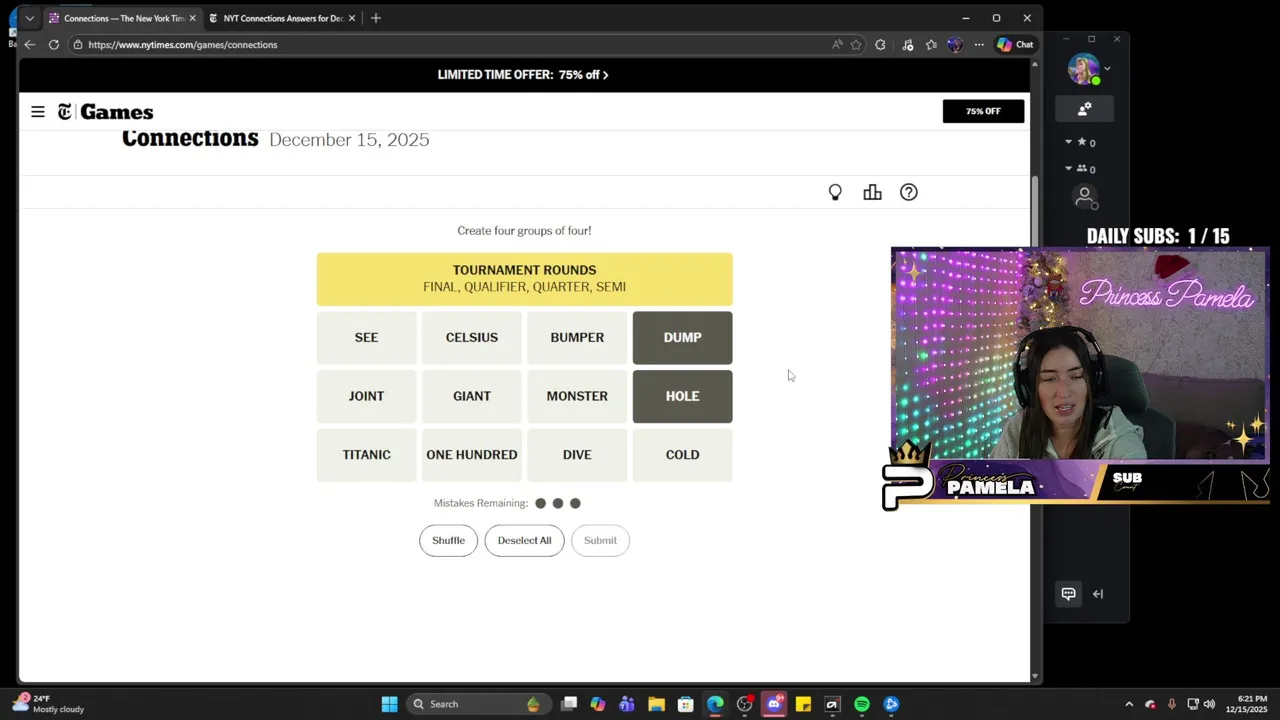Select the BUMPER tile
This screenshot has width=1280, height=720.
click(577, 338)
